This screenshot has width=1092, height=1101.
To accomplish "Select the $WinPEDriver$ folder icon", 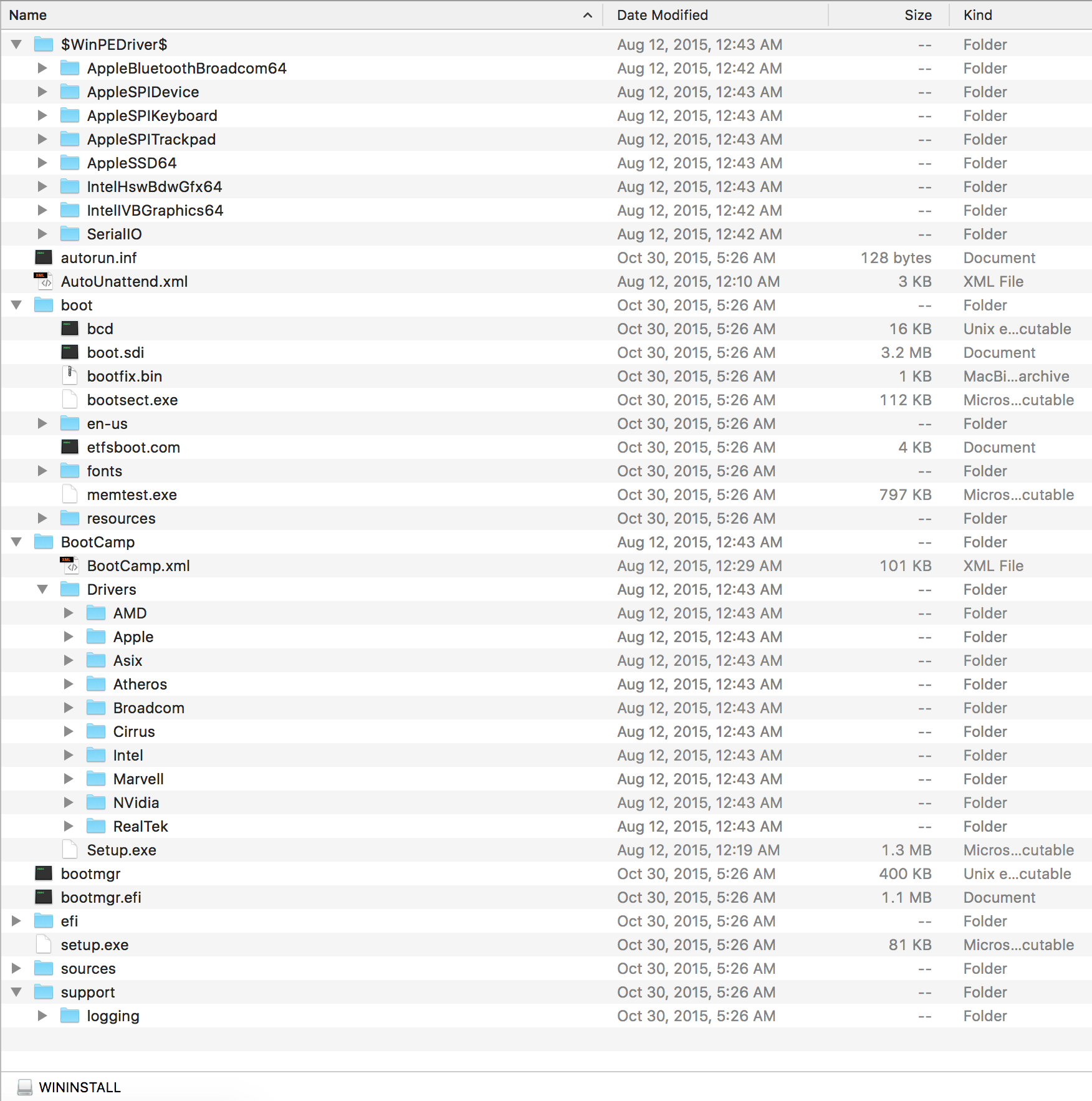I will [x=44, y=44].
